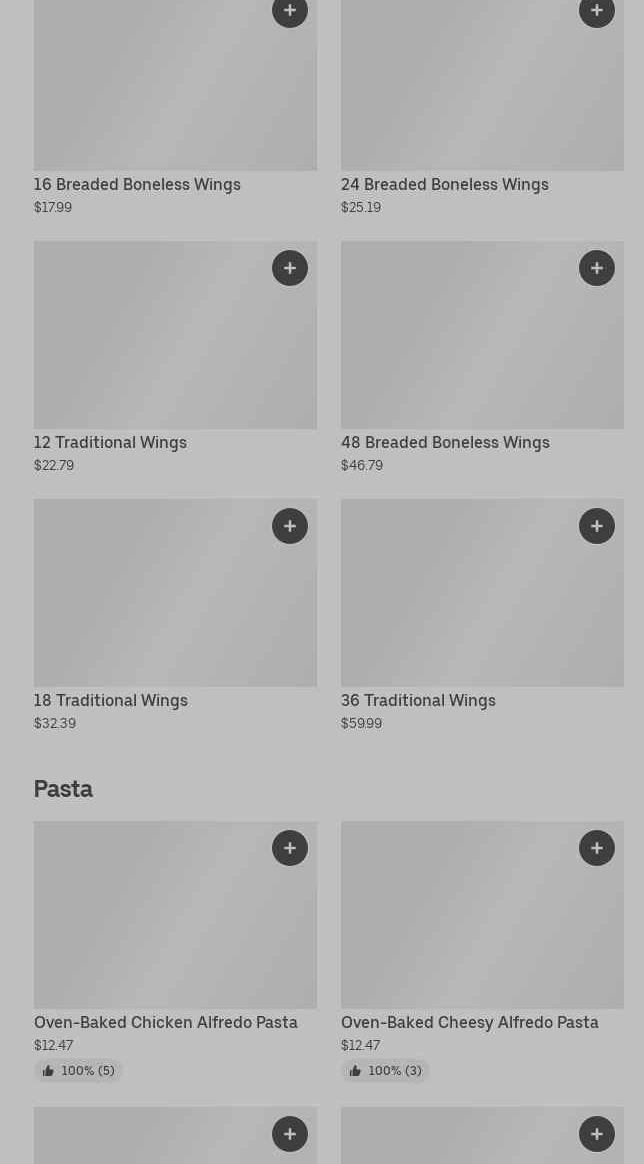Add 16 Breaded Boneless Wings to cart
The image size is (644, 1164).
click(290, 11)
